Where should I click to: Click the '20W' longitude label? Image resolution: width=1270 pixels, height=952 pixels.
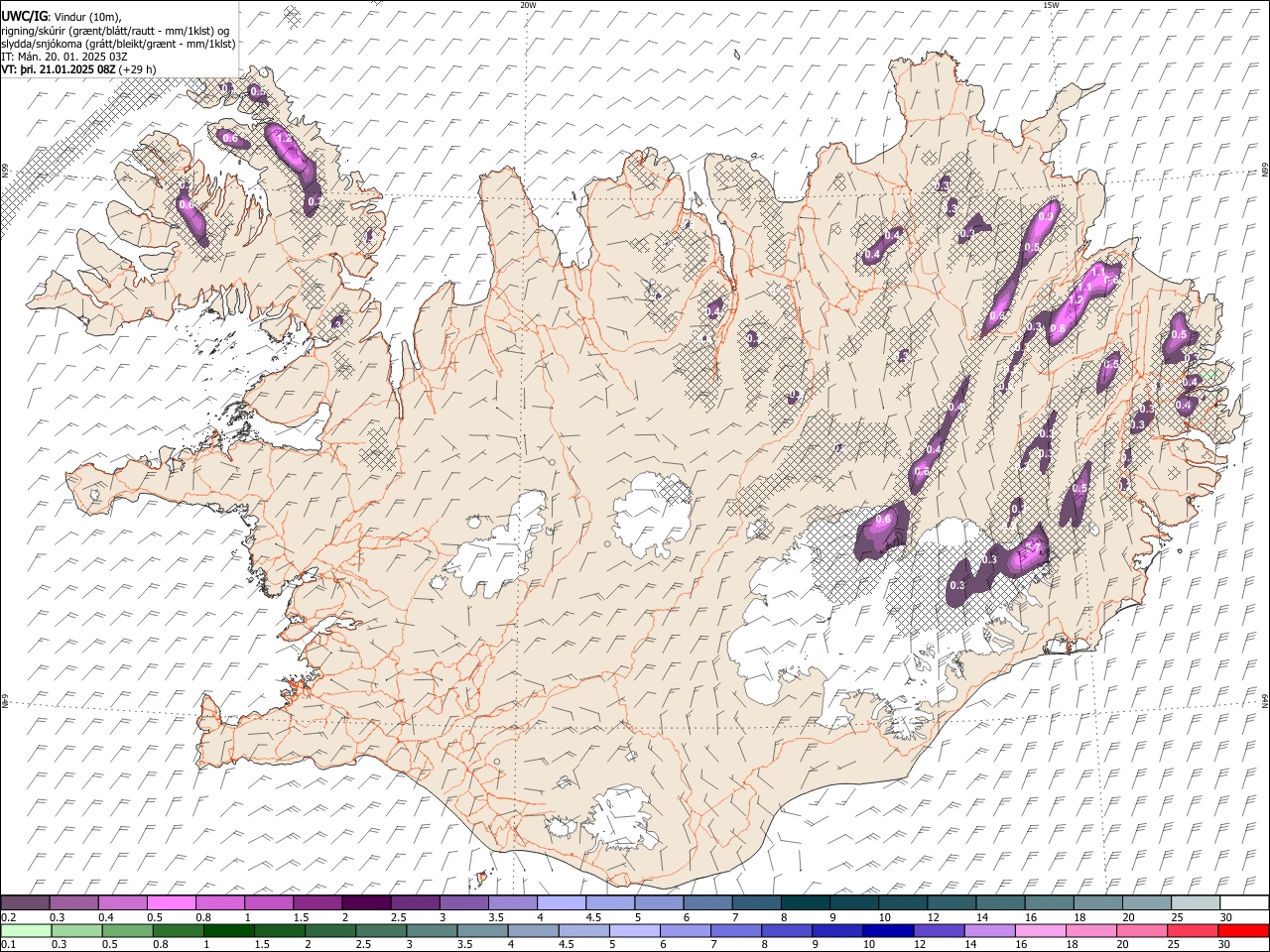pos(528,5)
